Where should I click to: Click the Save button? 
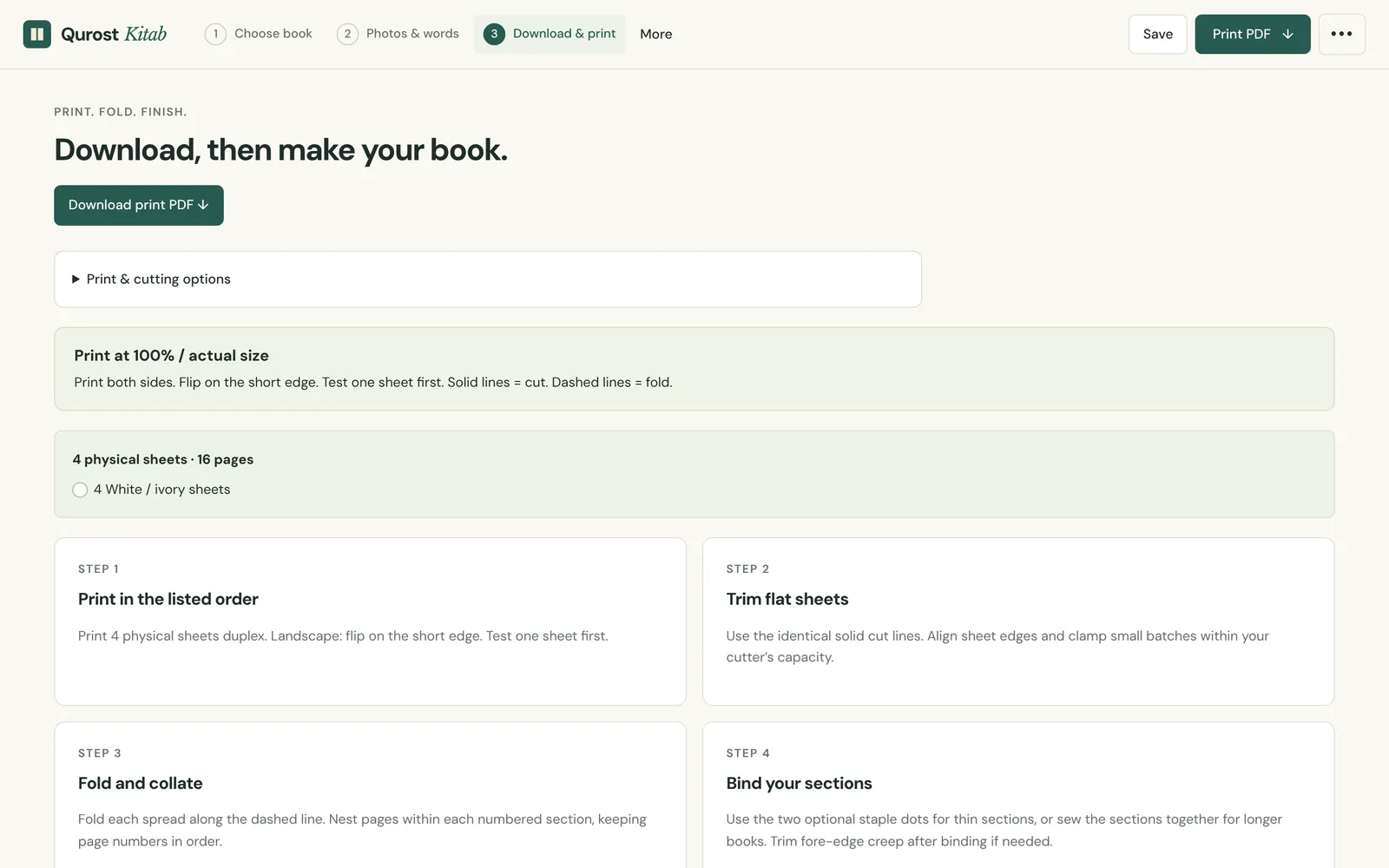(x=1157, y=34)
